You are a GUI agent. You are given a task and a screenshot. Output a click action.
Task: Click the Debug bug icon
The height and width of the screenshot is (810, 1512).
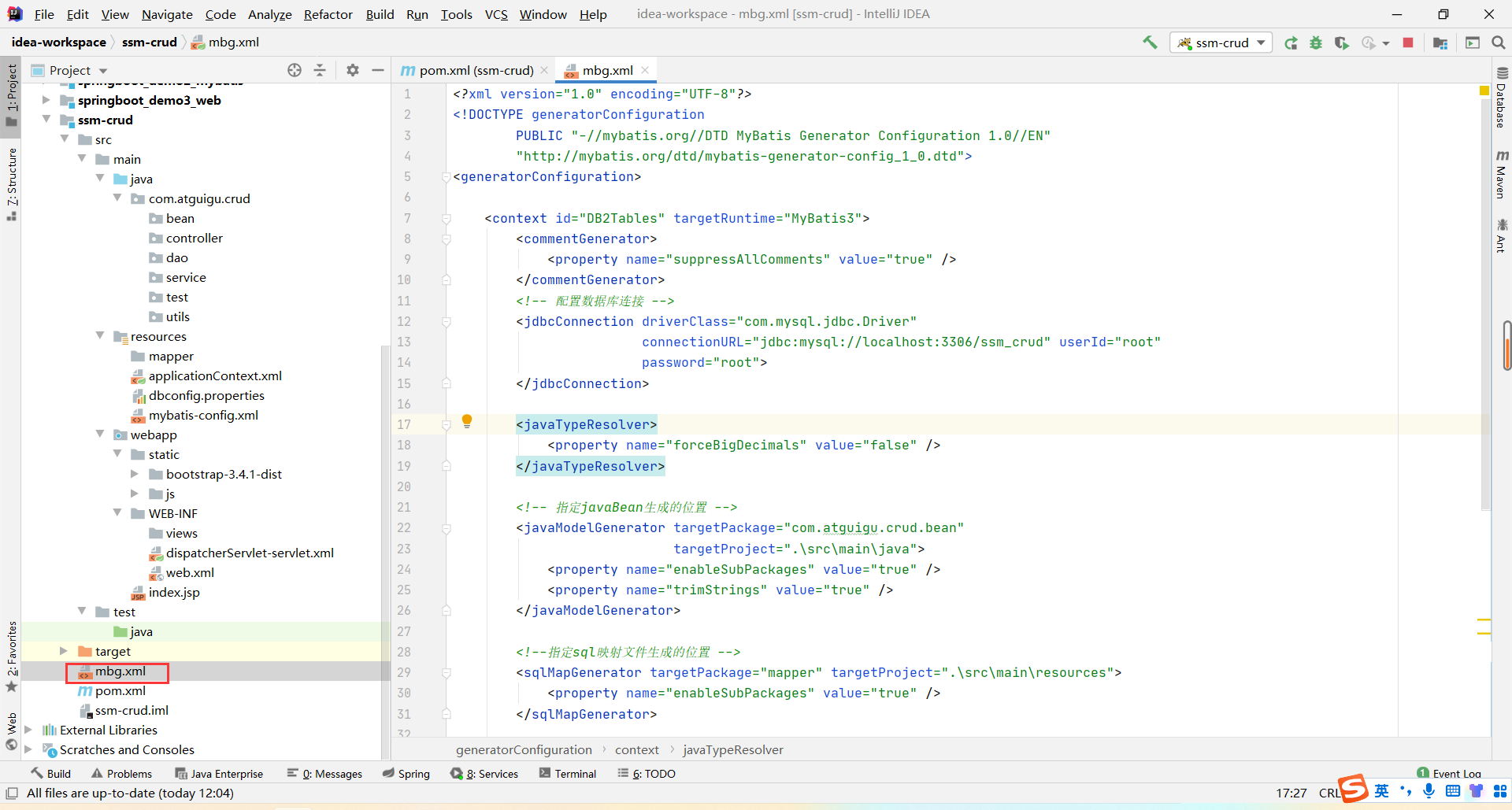1316,43
